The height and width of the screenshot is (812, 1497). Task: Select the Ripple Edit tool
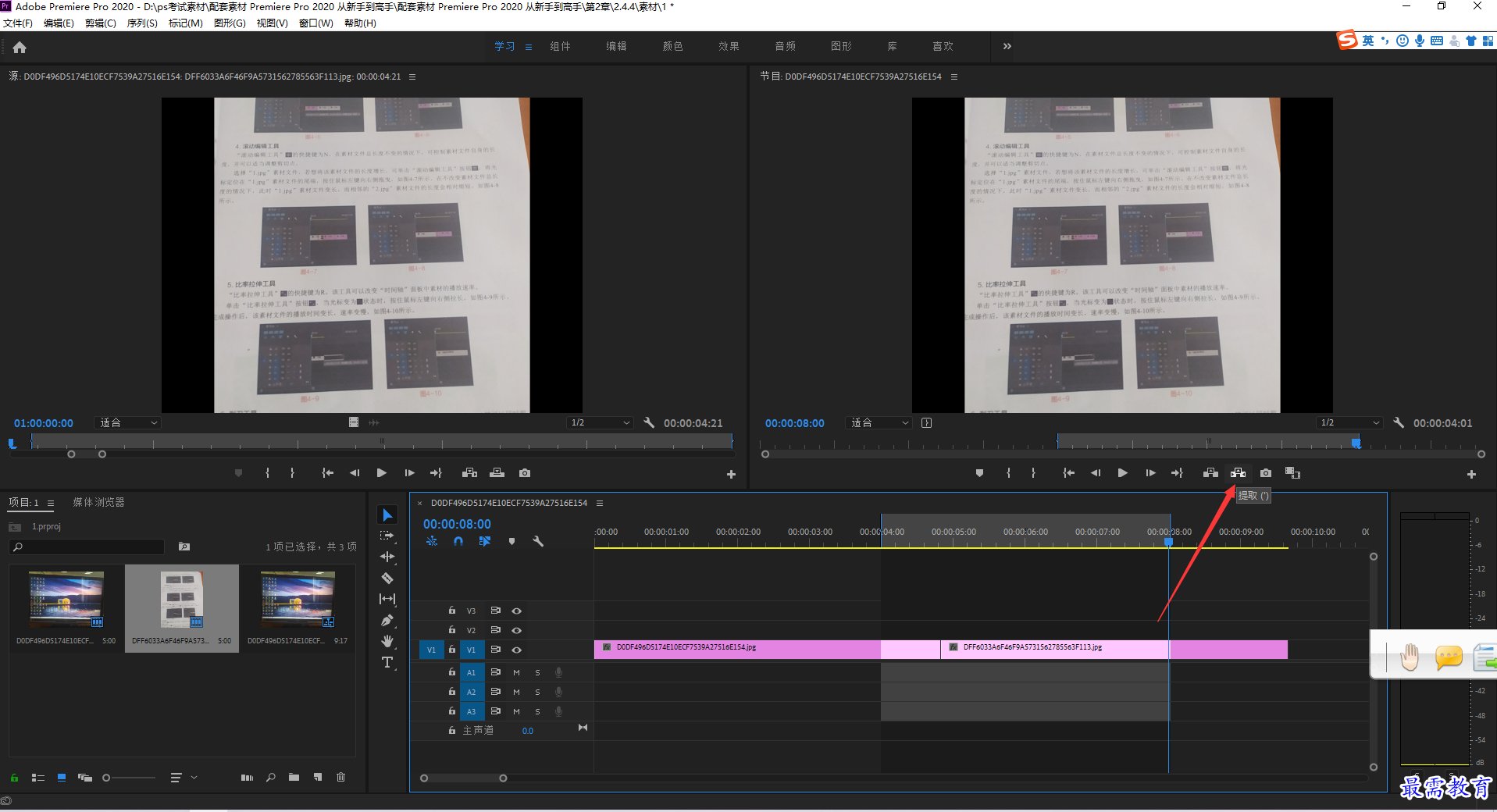387,557
